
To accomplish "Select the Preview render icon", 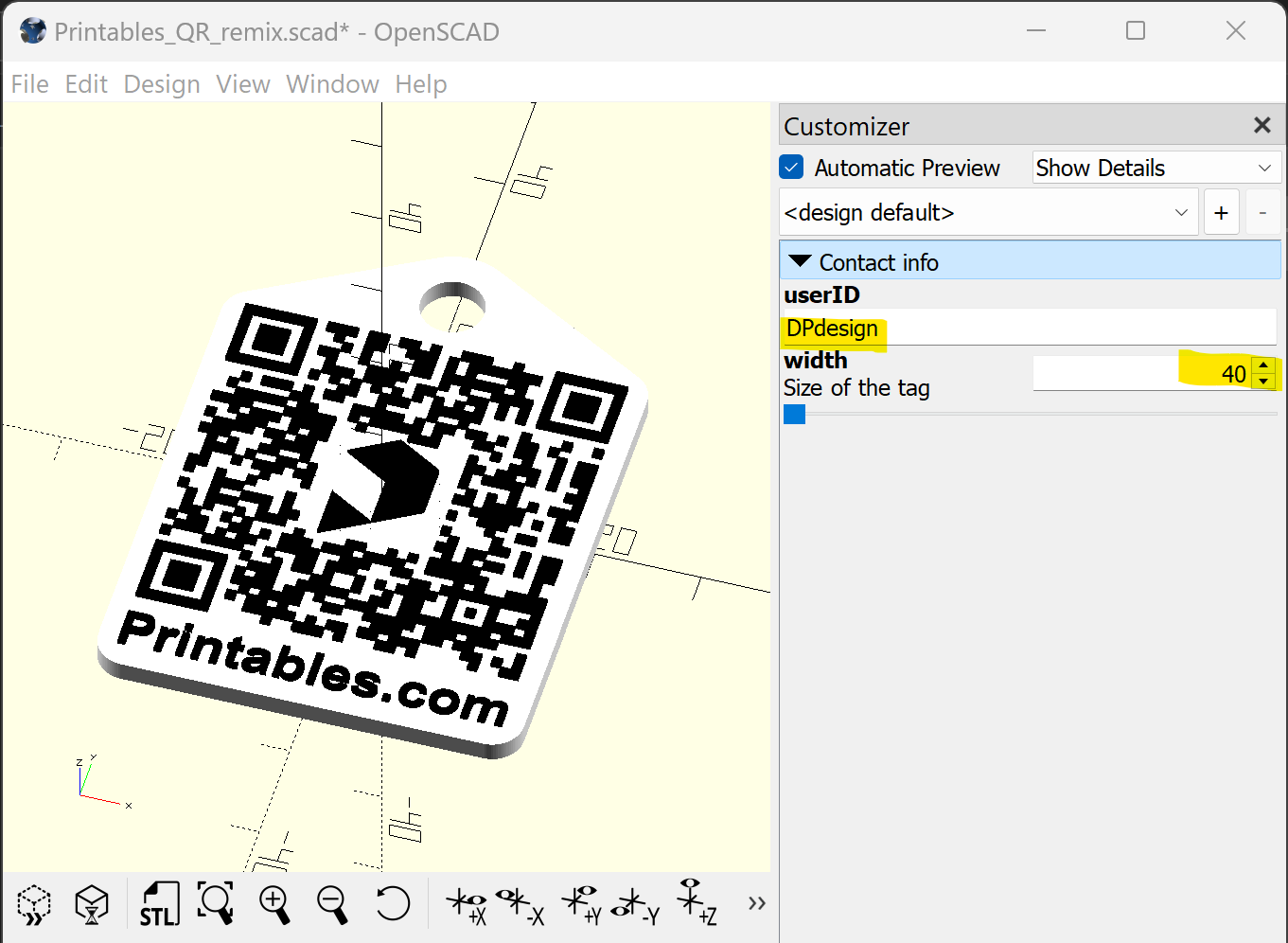I will coord(33,904).
